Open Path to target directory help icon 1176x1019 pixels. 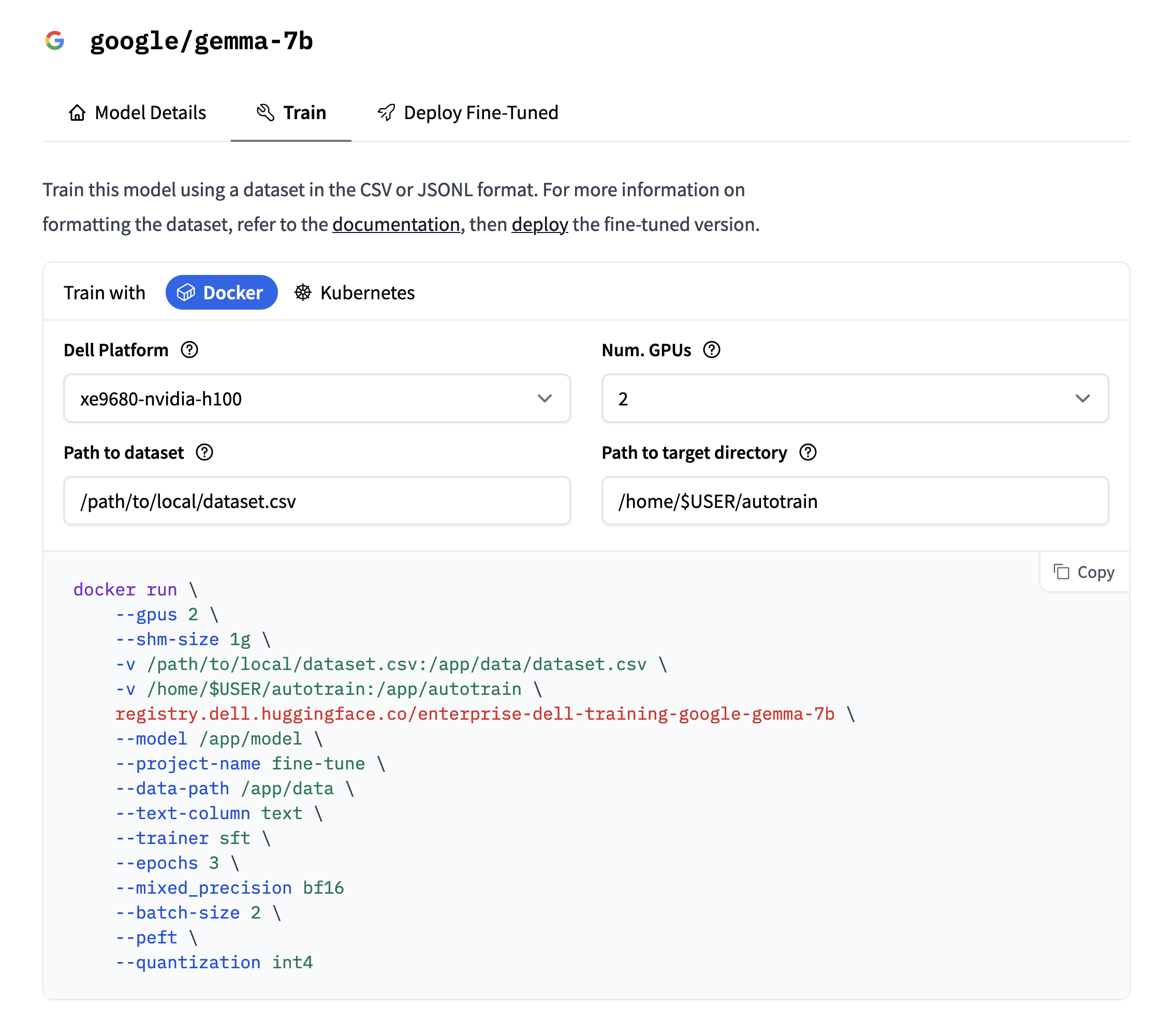[807, 453]
